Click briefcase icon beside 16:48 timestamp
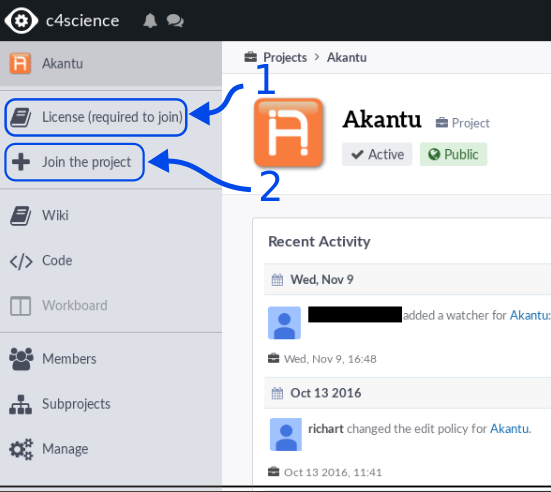551x492 pixels. point(273,358)
